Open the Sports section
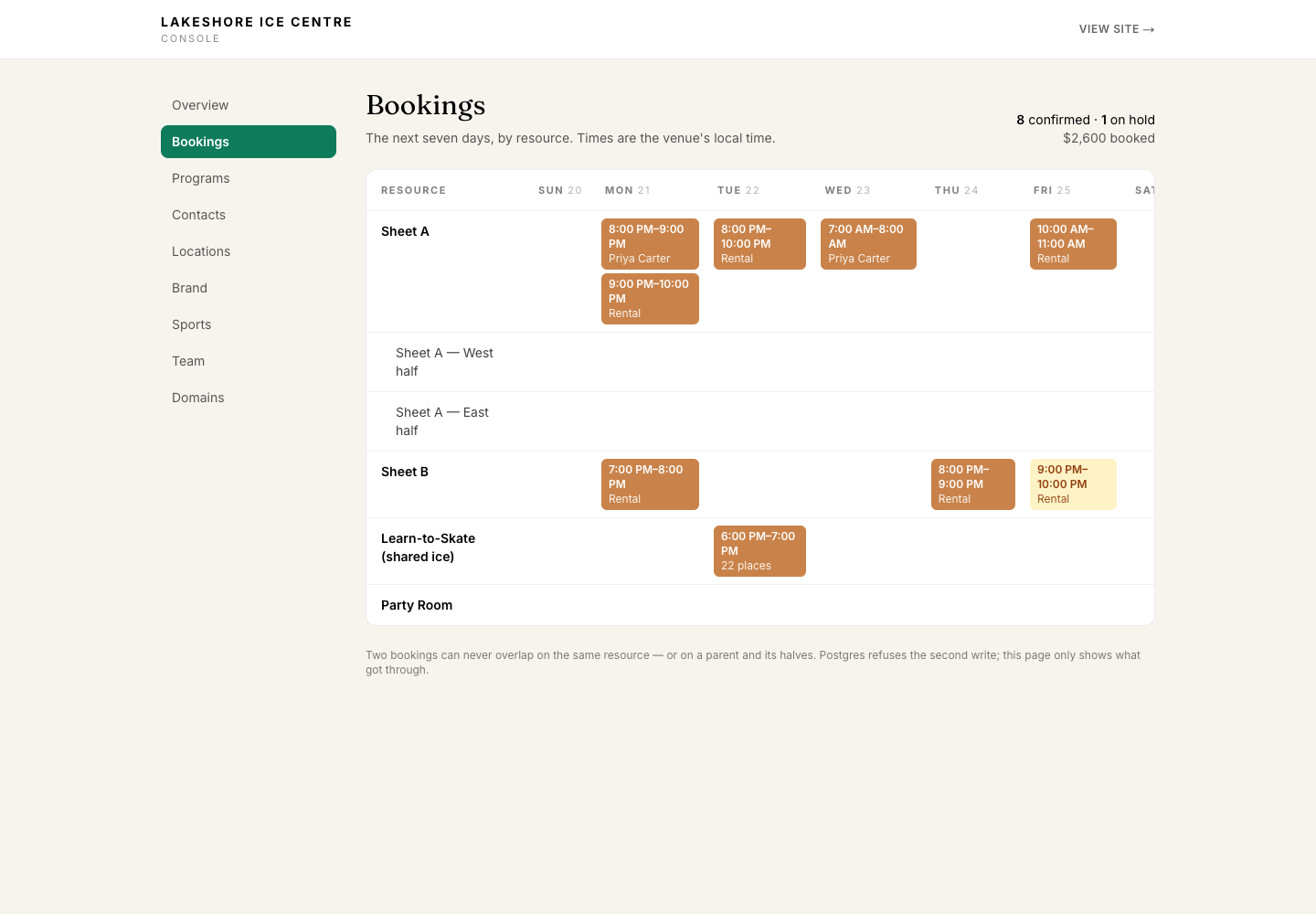 [x=249, y=324]
